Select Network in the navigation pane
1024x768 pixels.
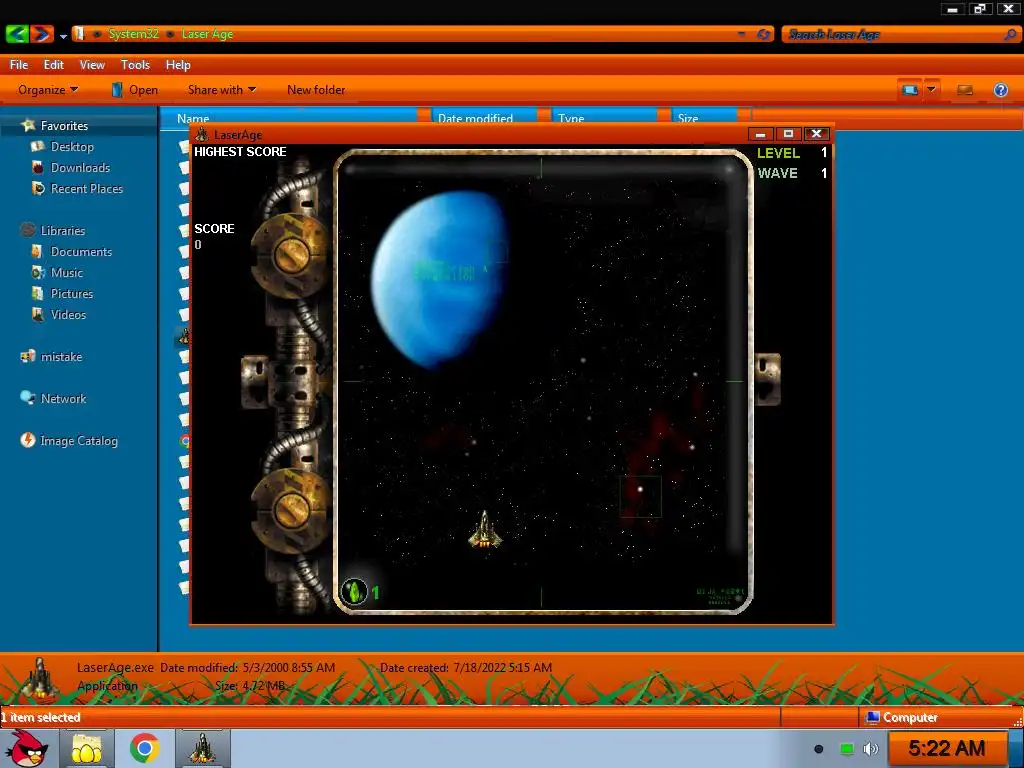coord(63,398)
